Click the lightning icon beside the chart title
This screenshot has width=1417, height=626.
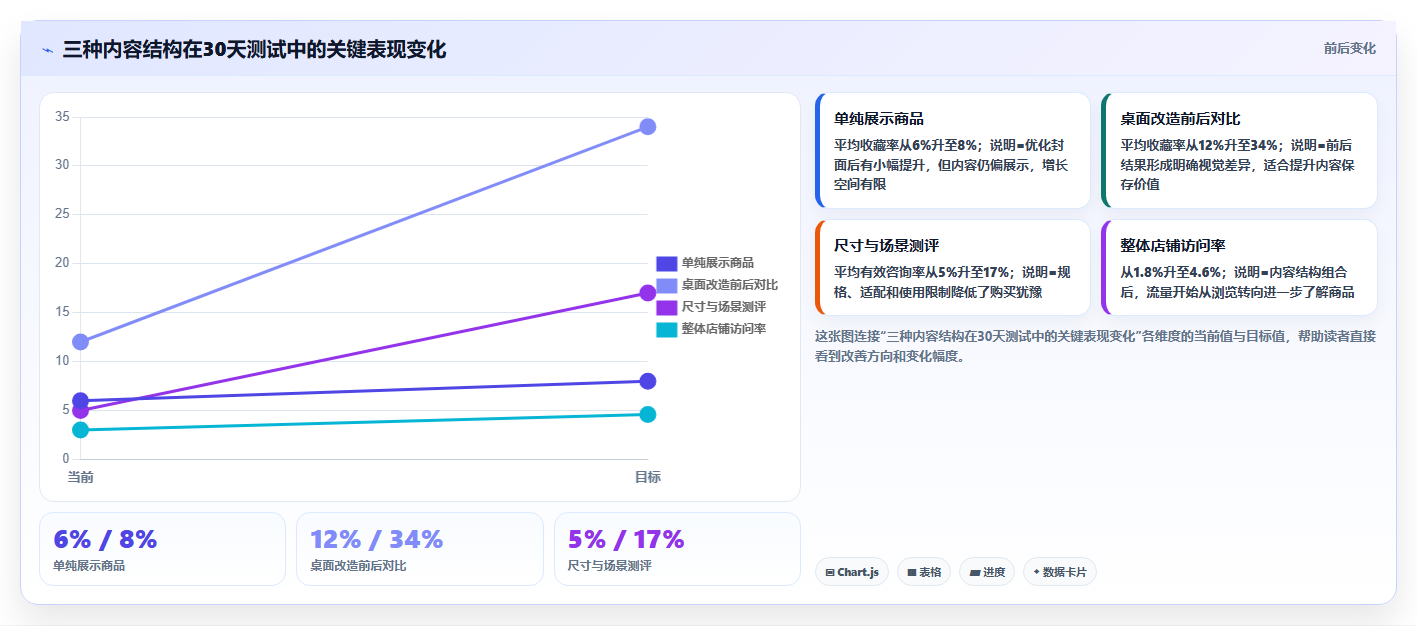pos(47,50)
